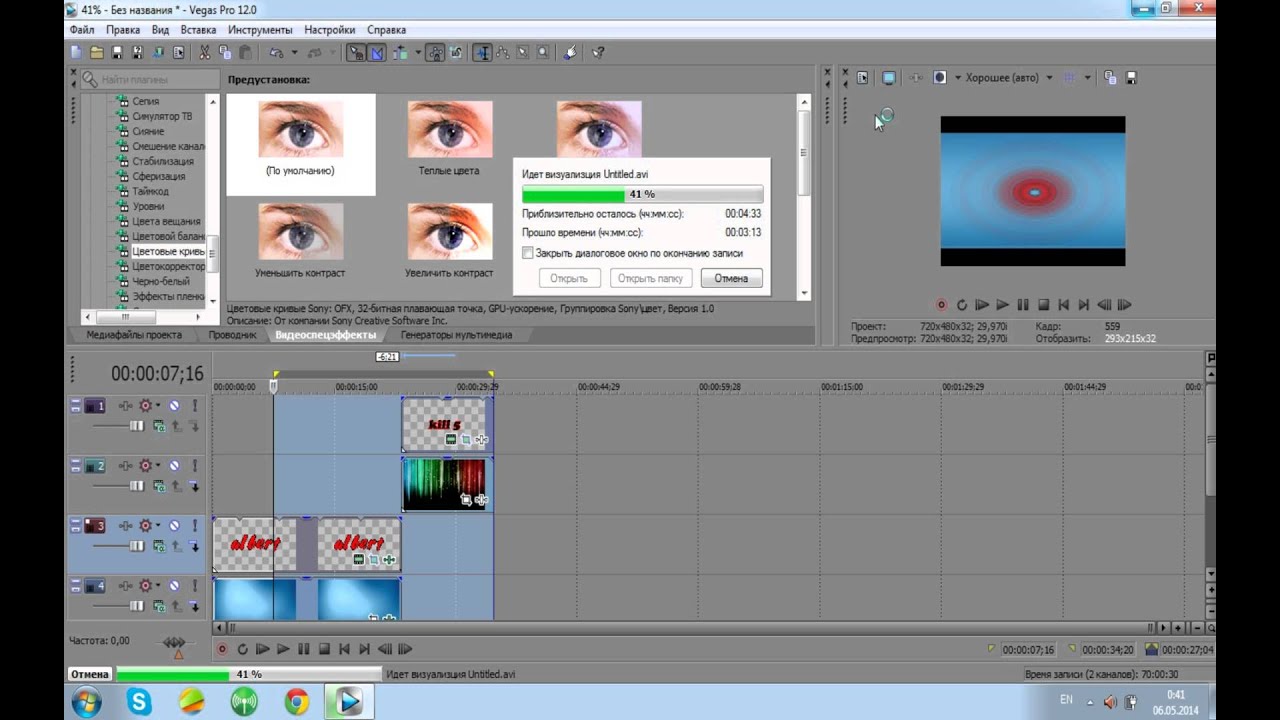This screenshot has width=1280, height=720.
Task: Open project properties icon in toolbar
Action: (178, 52)
